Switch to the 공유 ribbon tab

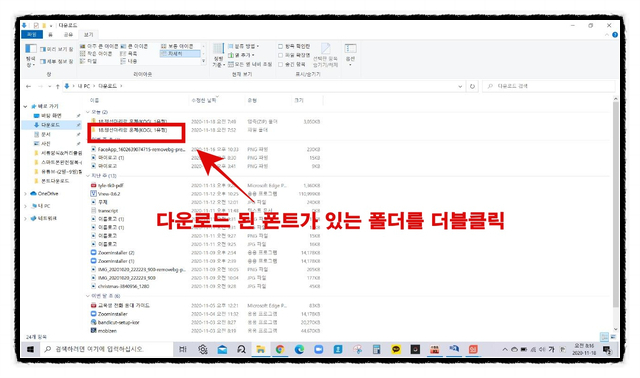pyautogui.click(x=68, y=35)
